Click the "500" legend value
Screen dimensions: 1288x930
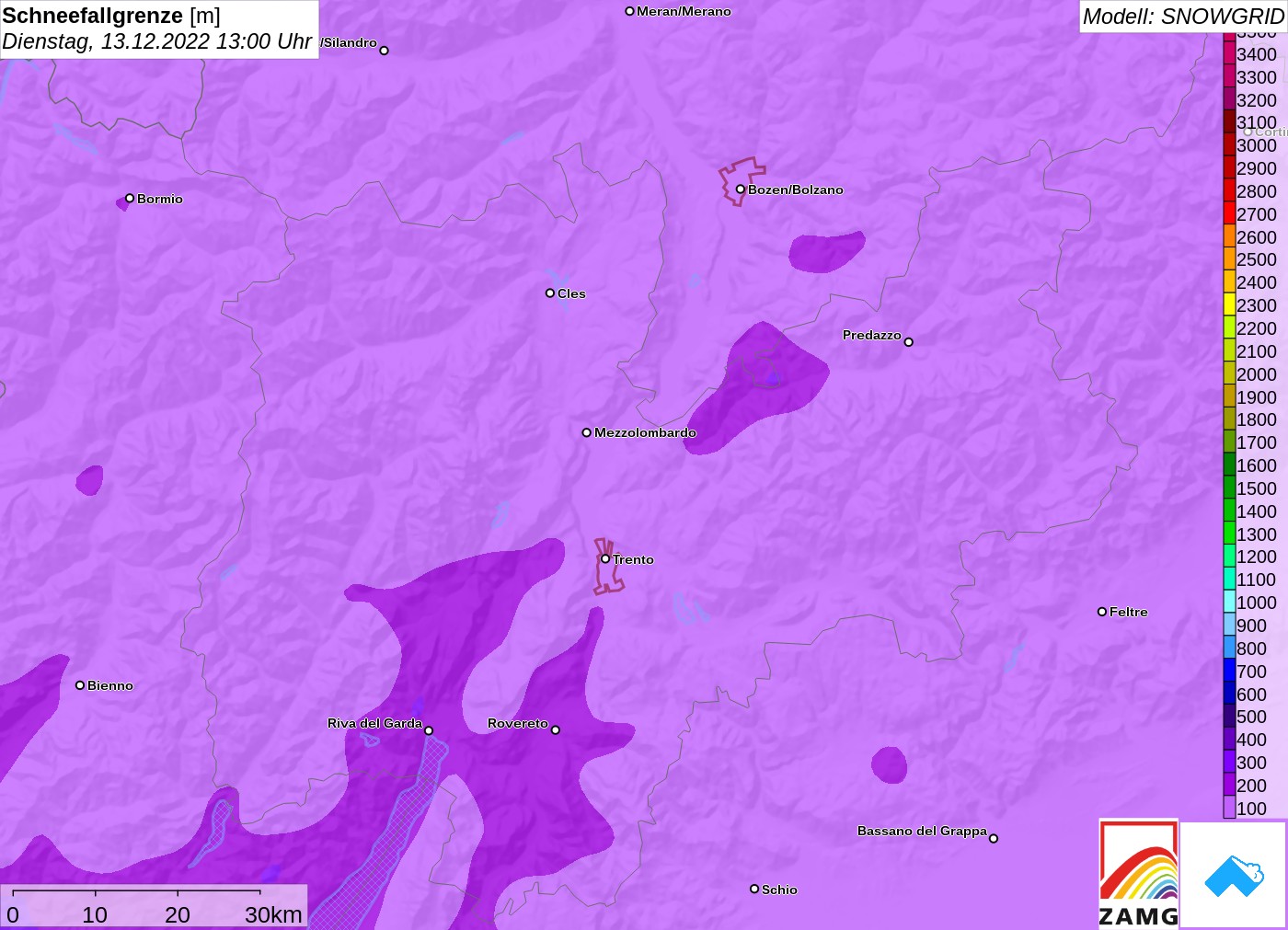(1251, 716)
